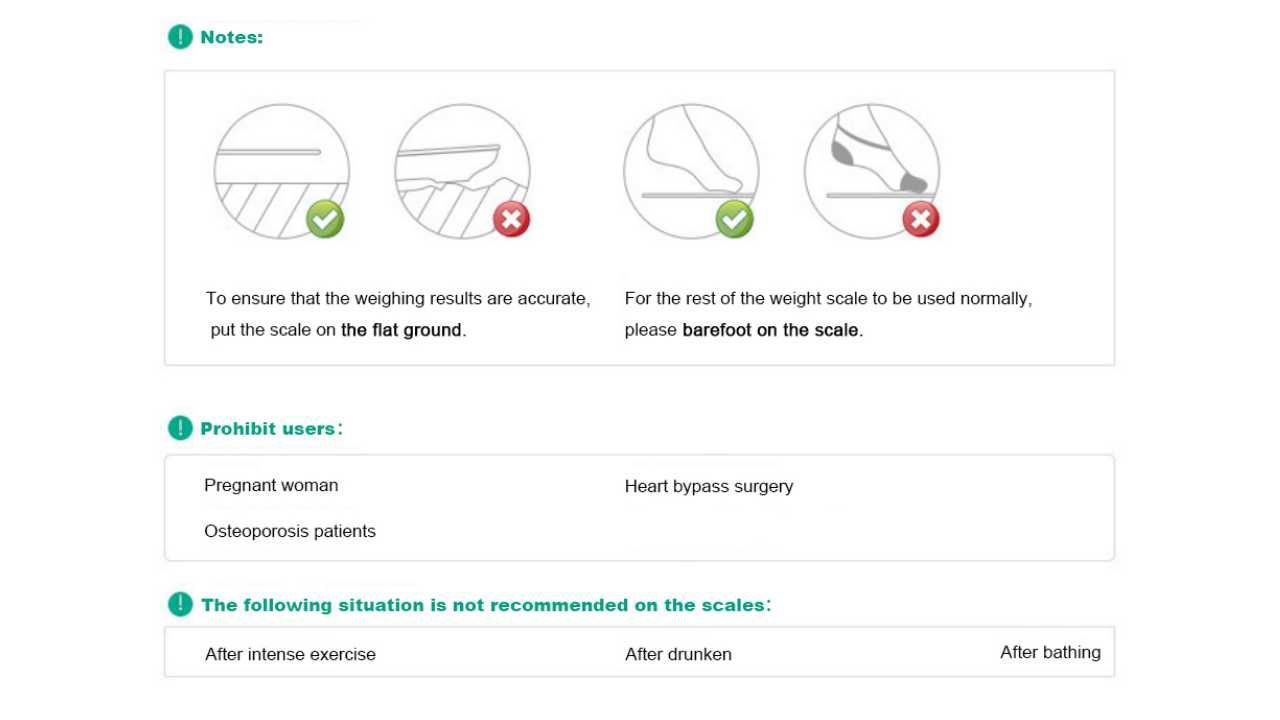Click red X on sock-wearing foot illustration
1280x720 pixels.
tap(921, 219)
